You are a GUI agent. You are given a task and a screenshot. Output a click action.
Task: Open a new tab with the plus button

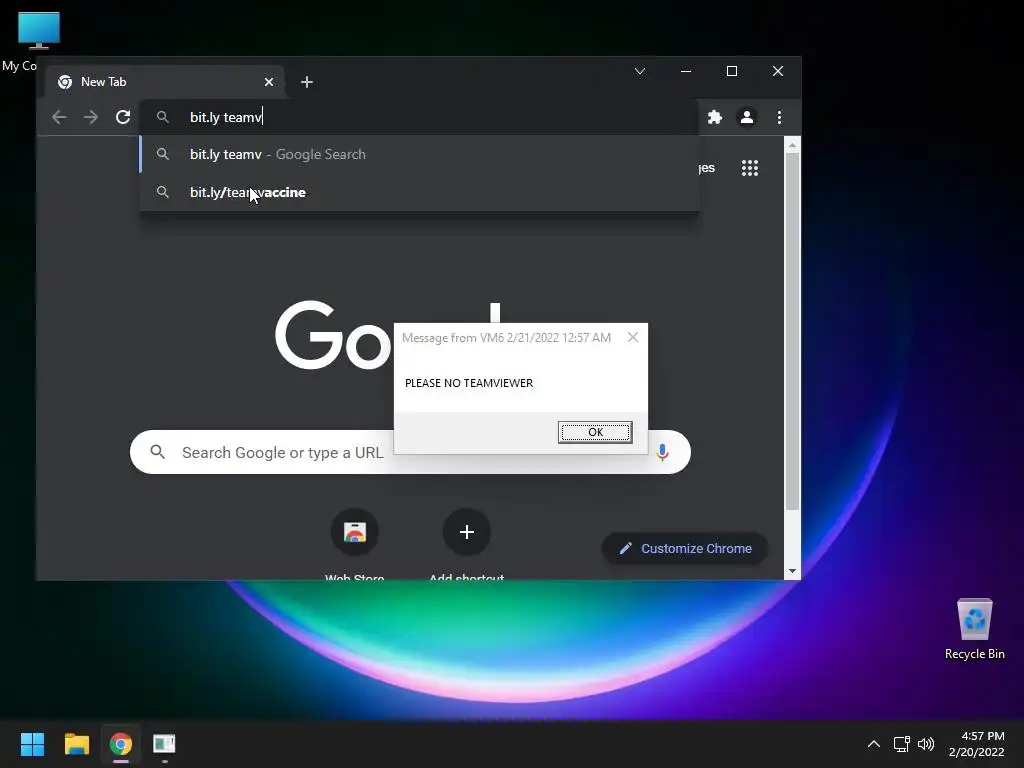[x=306, y=82]
